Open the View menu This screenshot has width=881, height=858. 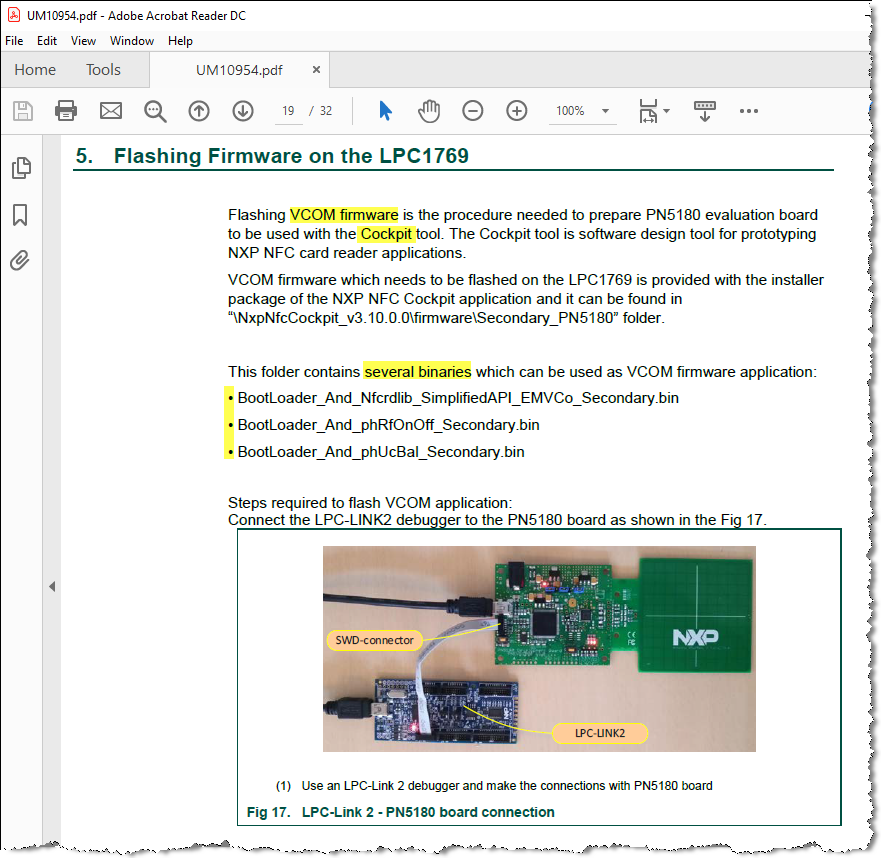[83, 41]
